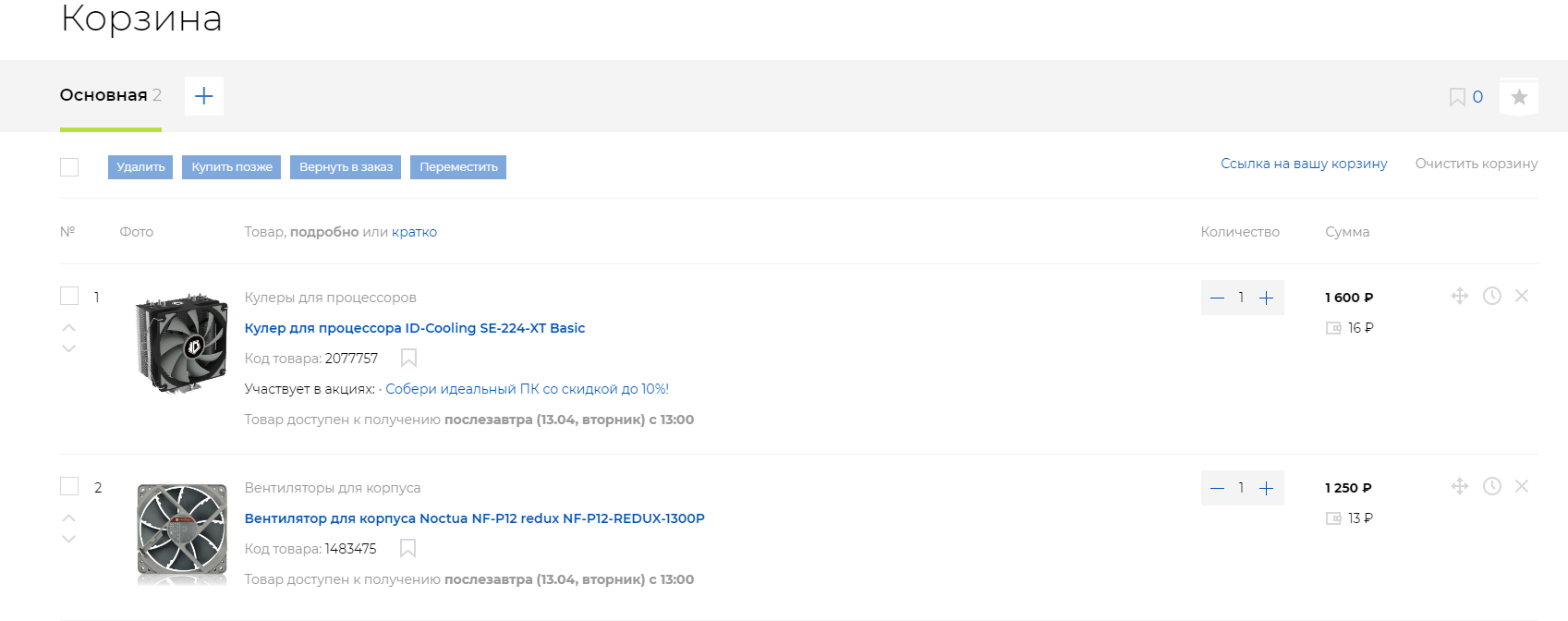Viewport: 1568px width, 621px height.
Task: Check the box for item 2
Action: 69,486
